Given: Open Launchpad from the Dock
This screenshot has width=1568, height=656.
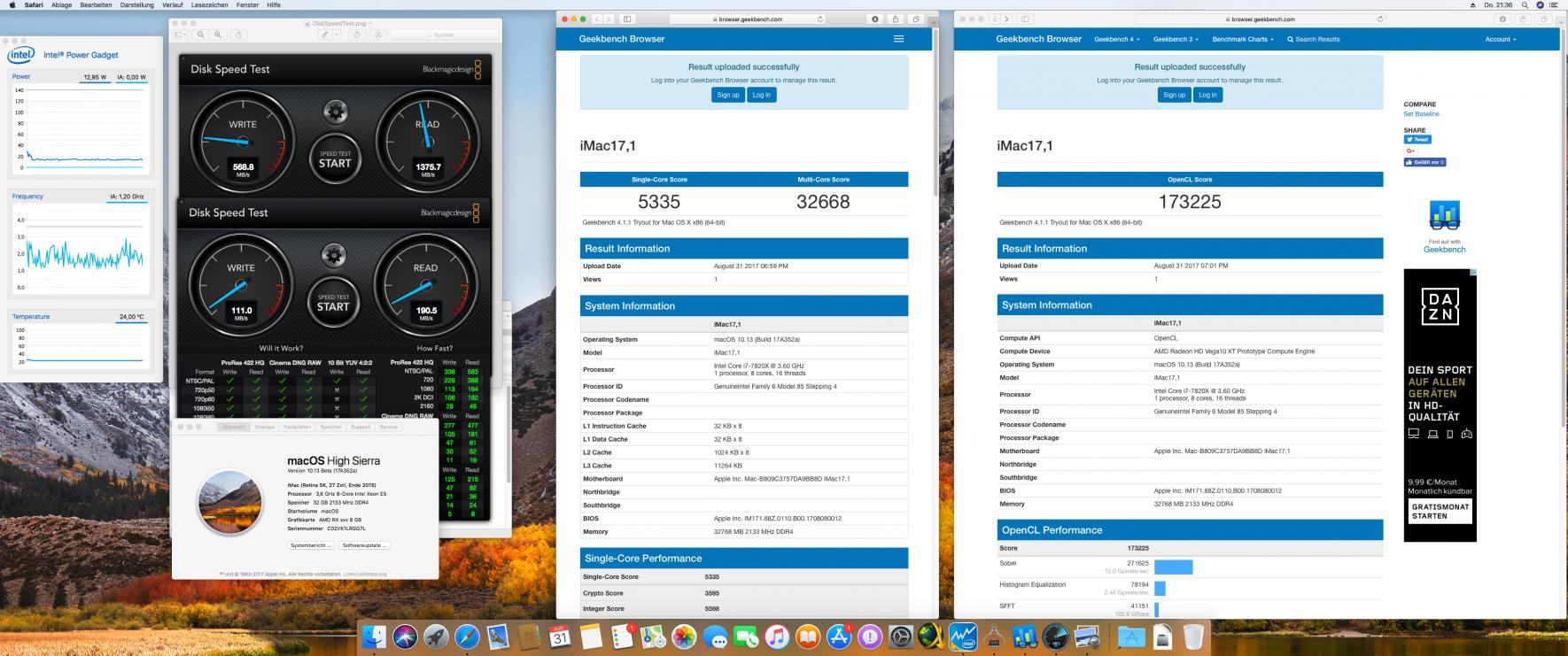Looking at the screenshot, I should point(435,636).
